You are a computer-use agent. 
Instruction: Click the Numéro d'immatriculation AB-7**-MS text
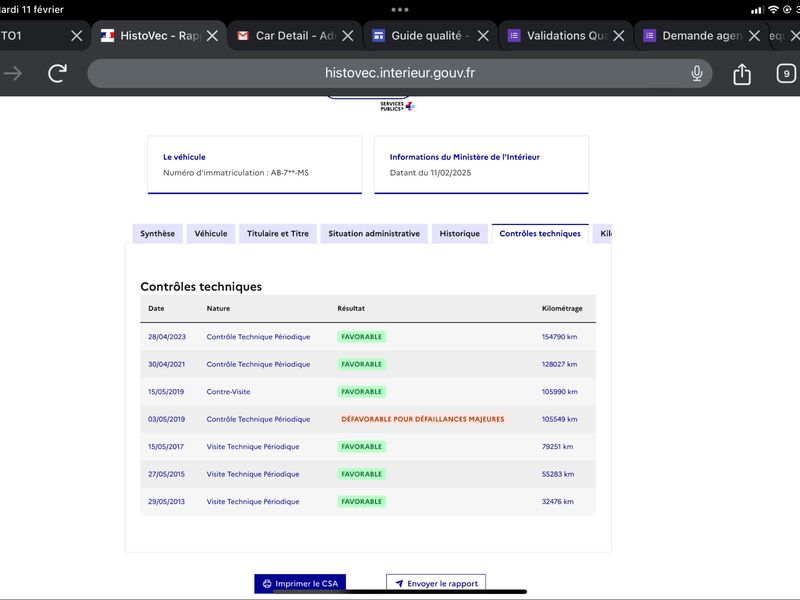click(236, 172)
